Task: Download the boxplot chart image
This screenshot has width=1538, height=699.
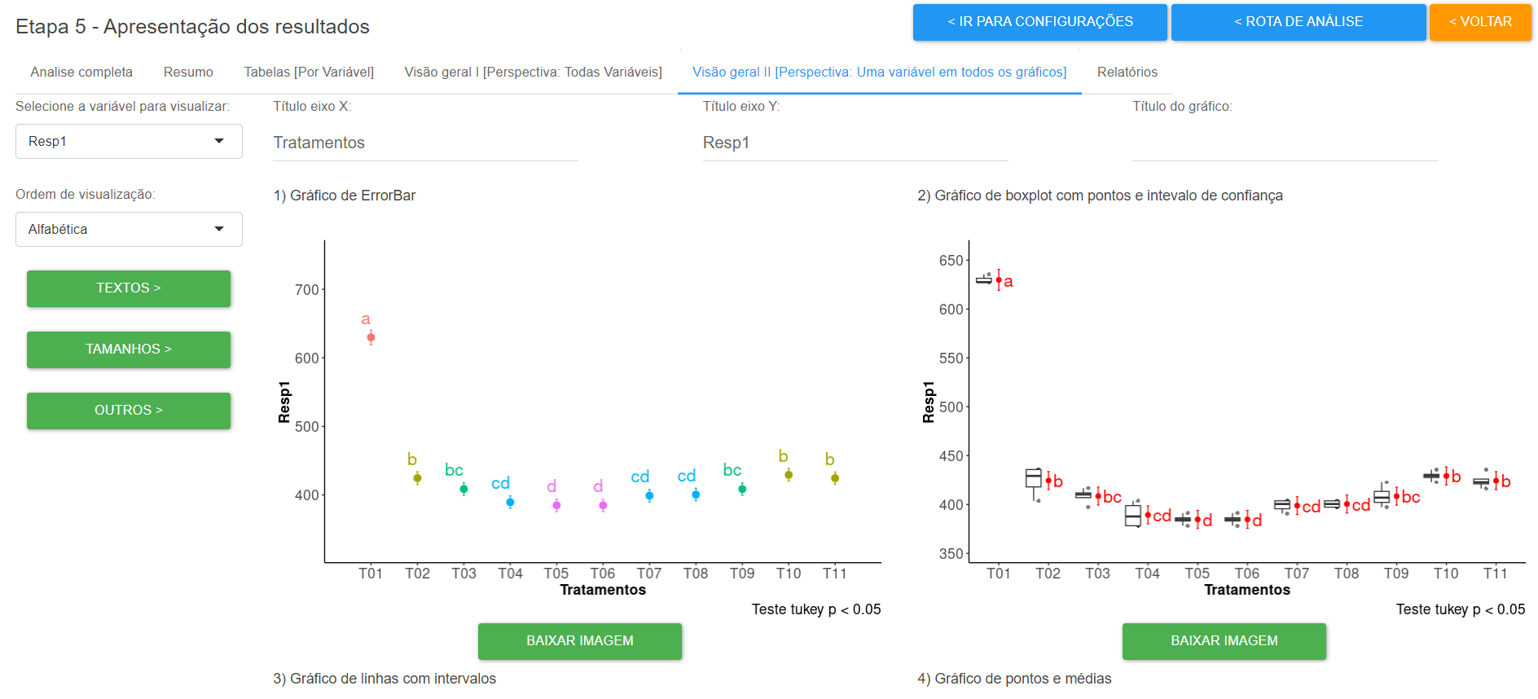Action: click(1223, 641)
